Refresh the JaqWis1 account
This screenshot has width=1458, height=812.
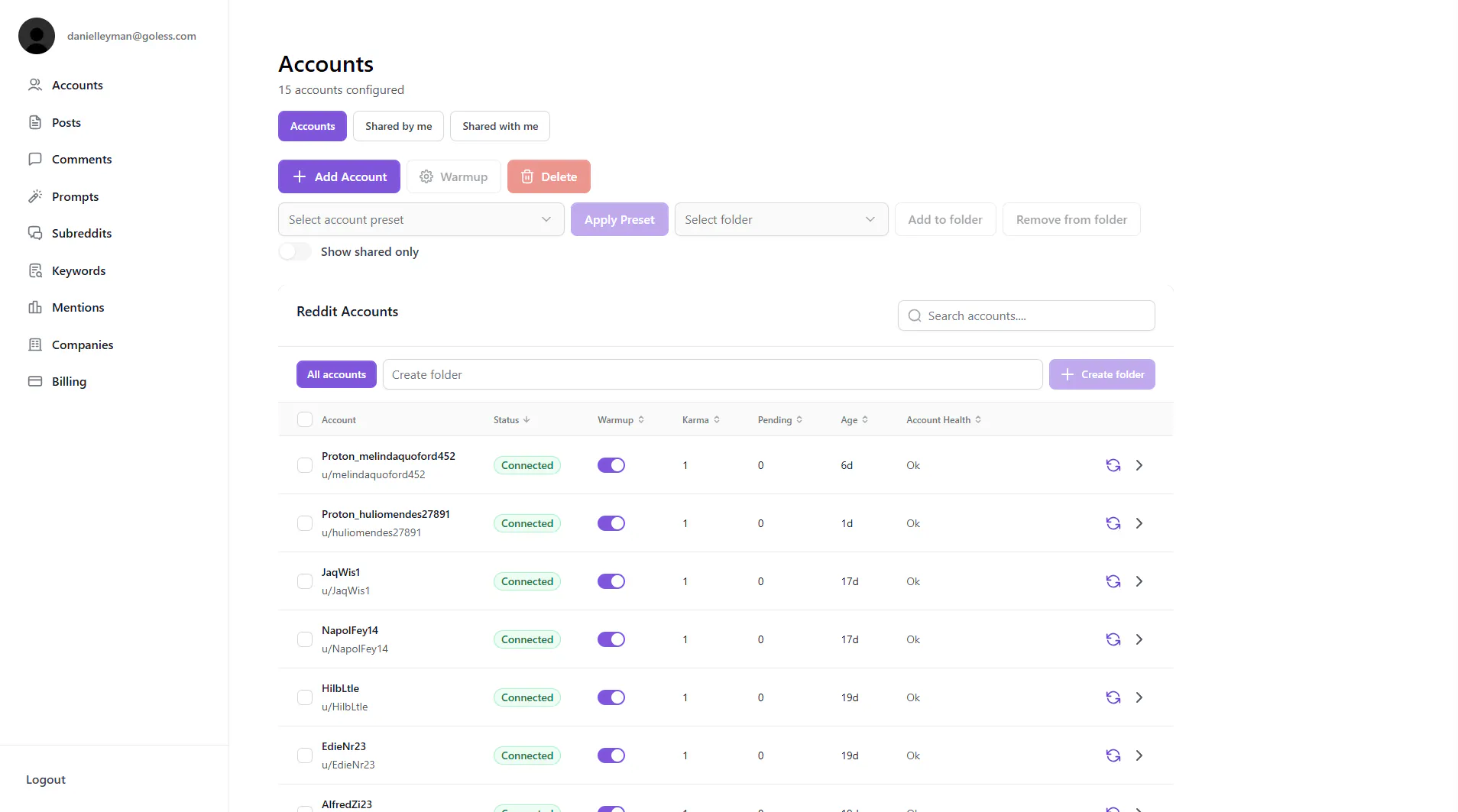point(1113,581)
